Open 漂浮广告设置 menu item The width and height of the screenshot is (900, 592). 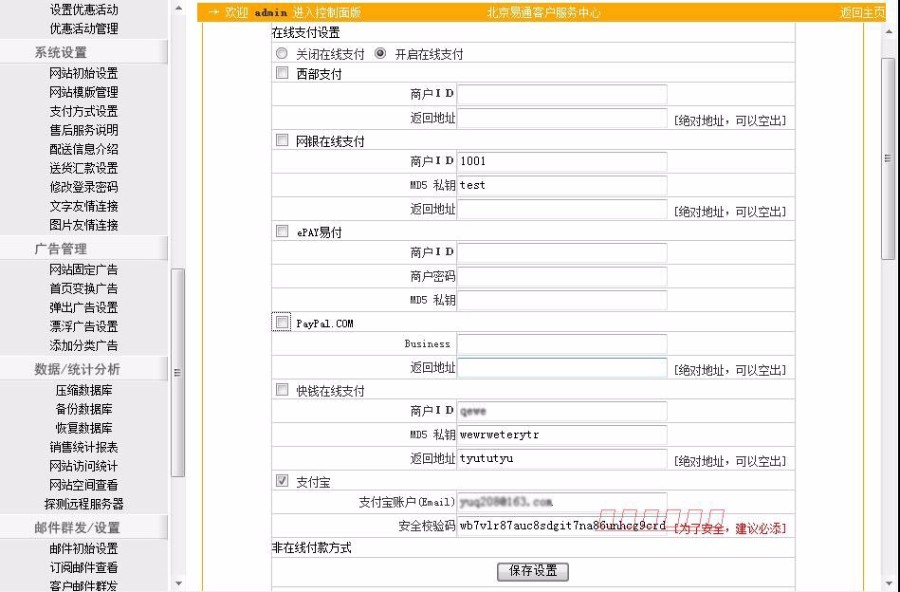(84, 326)
